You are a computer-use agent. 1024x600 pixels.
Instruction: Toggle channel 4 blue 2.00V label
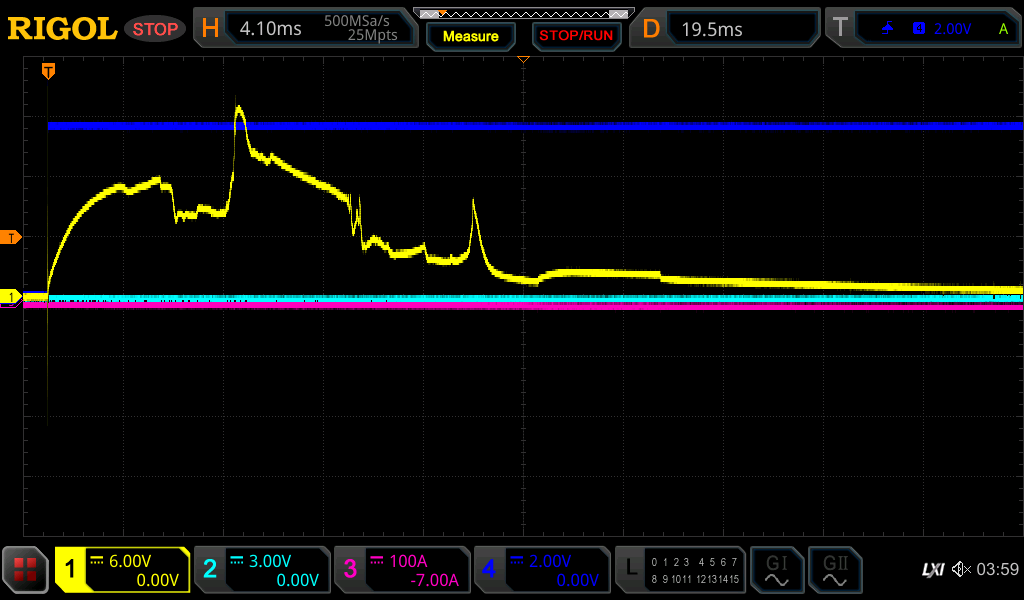(541, 570)
